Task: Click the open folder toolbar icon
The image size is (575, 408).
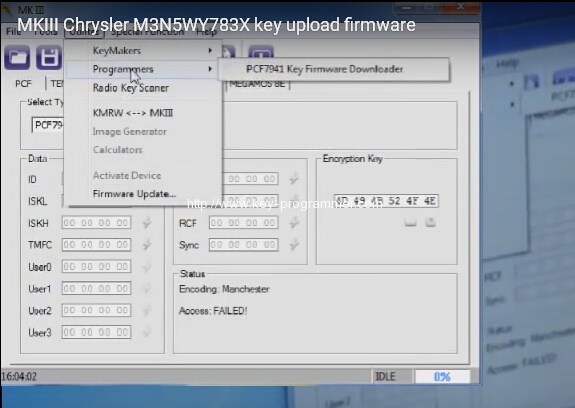Action: coord(17,58)
